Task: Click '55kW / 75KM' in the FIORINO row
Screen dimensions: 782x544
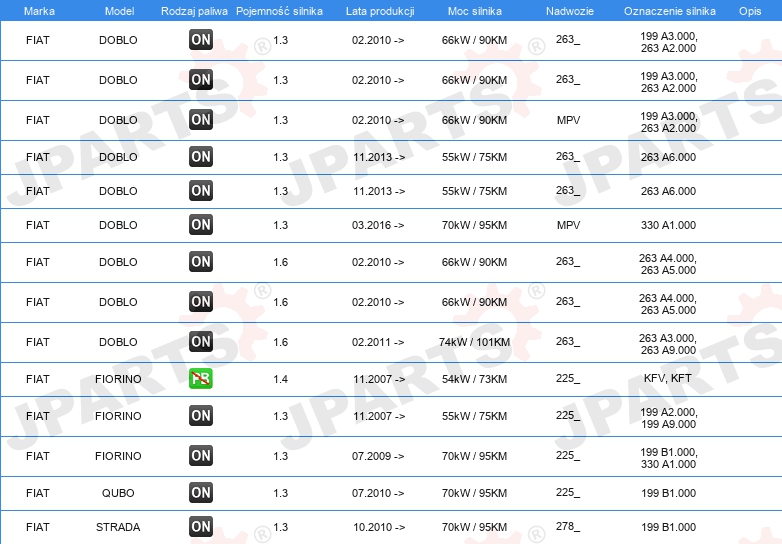Action: (474, 416)
